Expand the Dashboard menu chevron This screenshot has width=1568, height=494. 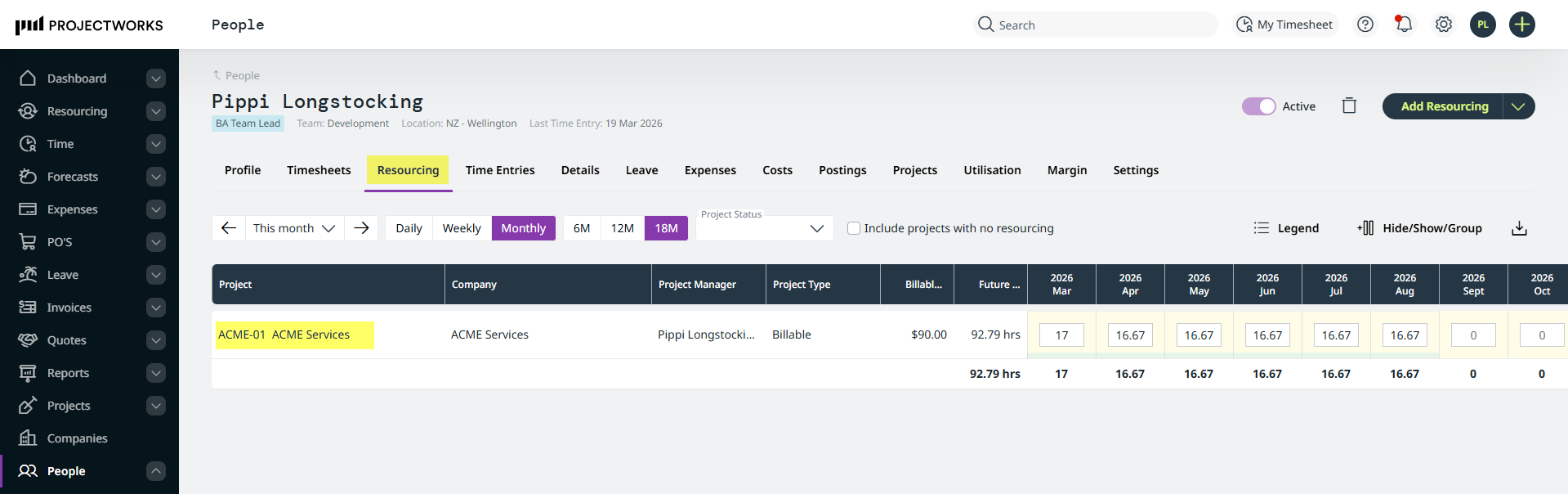(156, 79)
